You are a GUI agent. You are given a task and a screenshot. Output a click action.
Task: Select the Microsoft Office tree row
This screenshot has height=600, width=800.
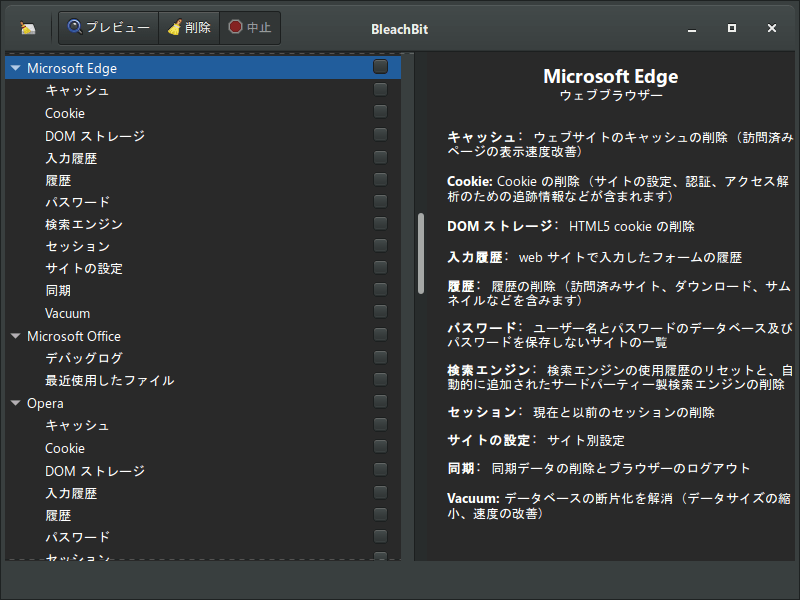pyautogui.click(x=203, y=336)
